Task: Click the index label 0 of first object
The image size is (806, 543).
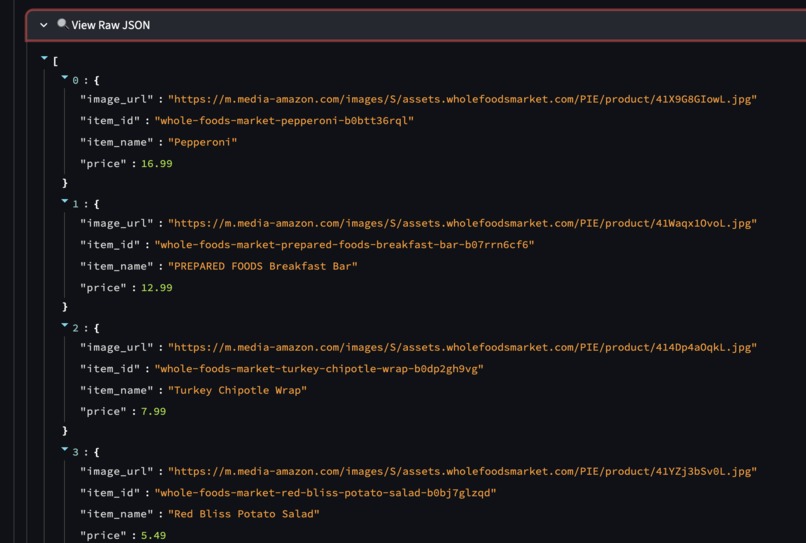Action: pos(75,80)
